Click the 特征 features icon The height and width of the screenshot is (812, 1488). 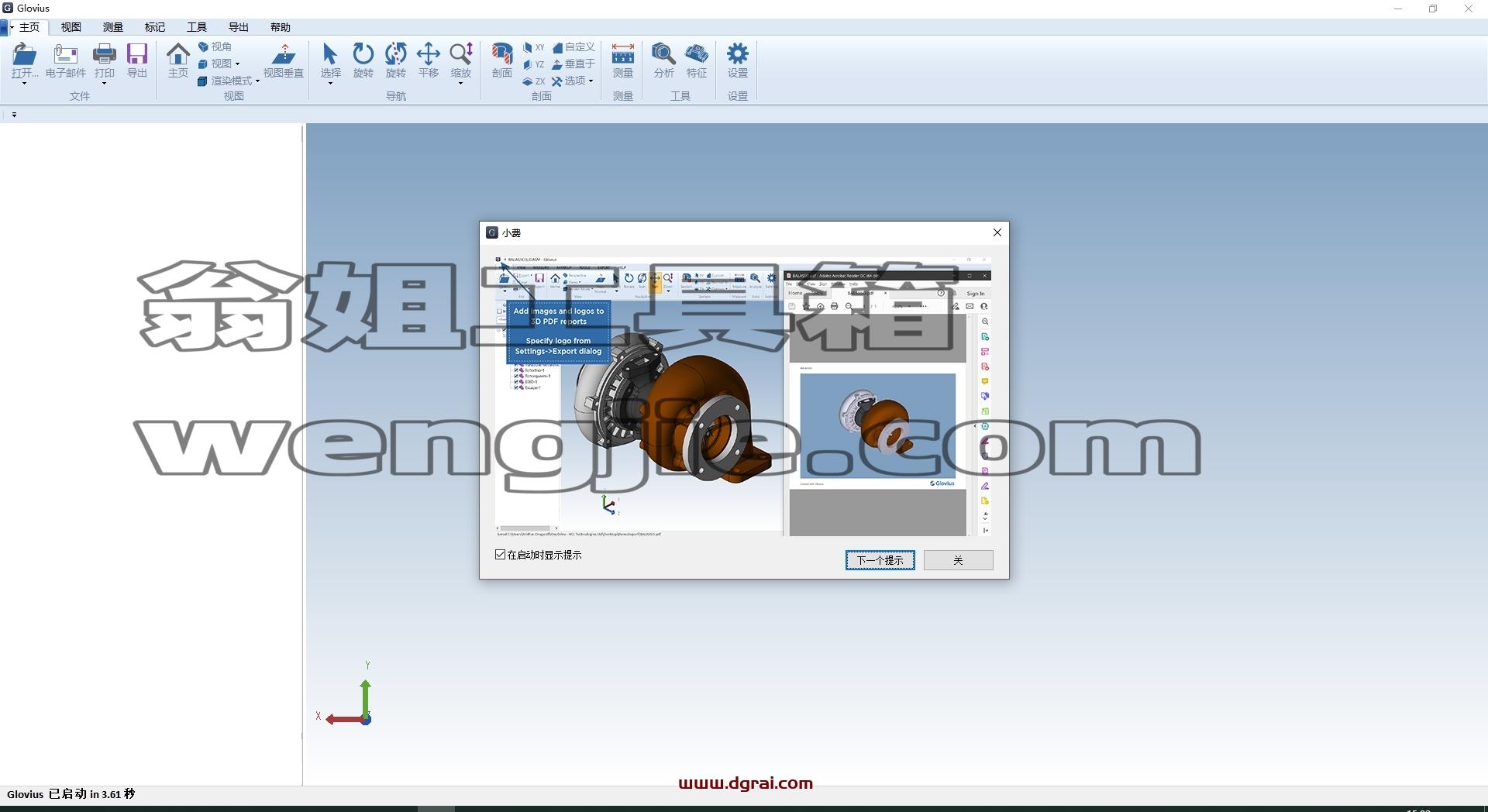(x=697, y=54)
